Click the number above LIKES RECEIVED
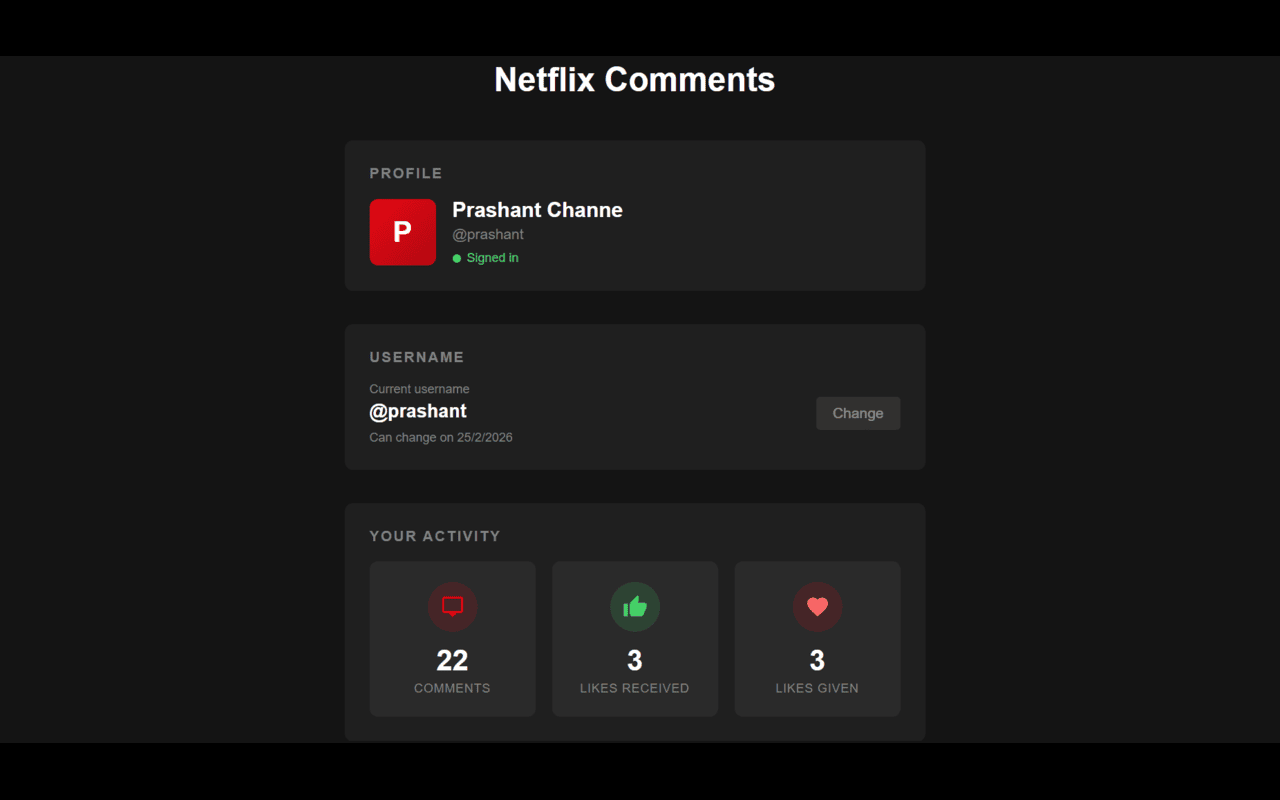This screenshot has width=1280, height=800. coord(635,661)
